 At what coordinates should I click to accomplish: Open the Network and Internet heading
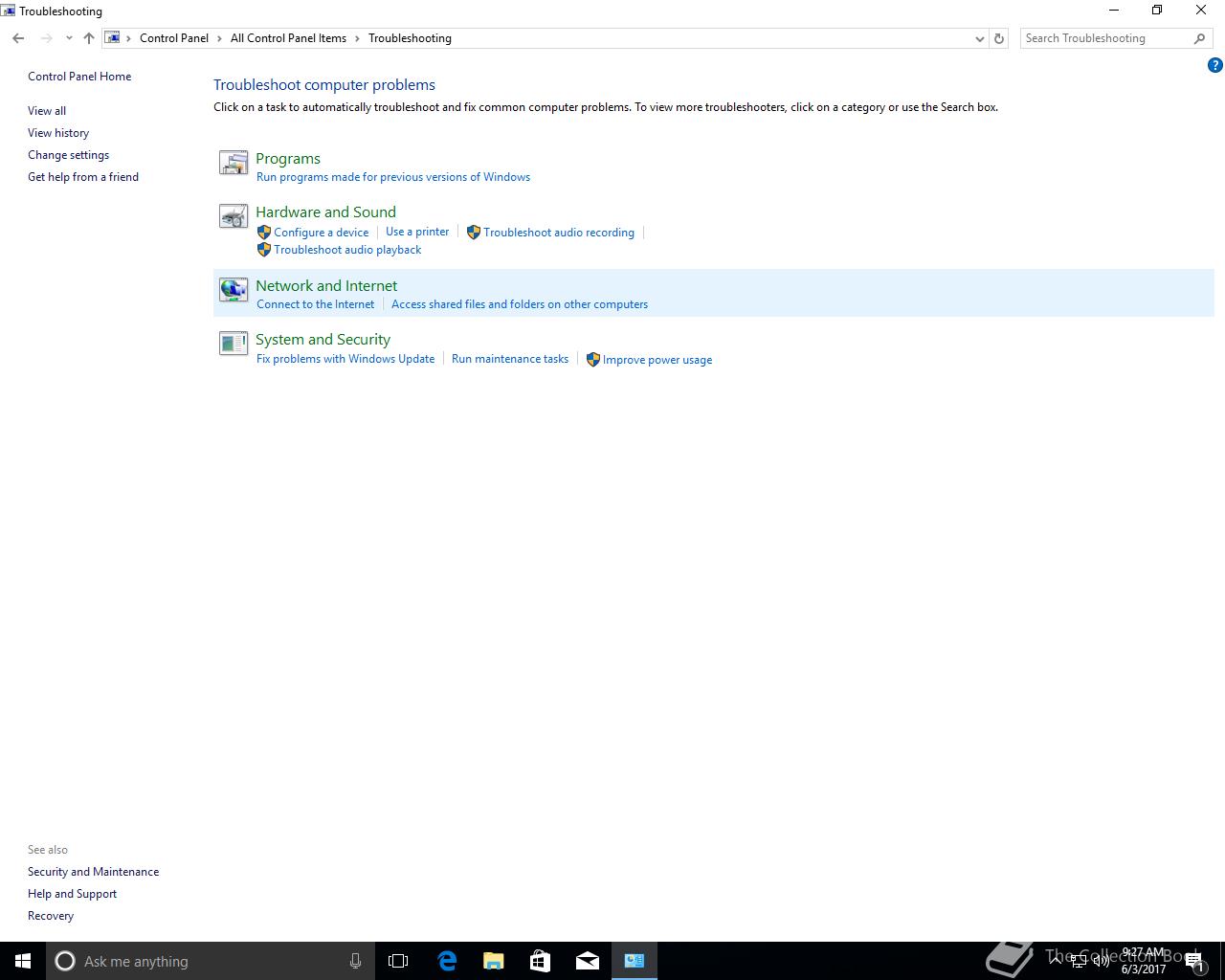pyautogui.click(x=326, y=286)
